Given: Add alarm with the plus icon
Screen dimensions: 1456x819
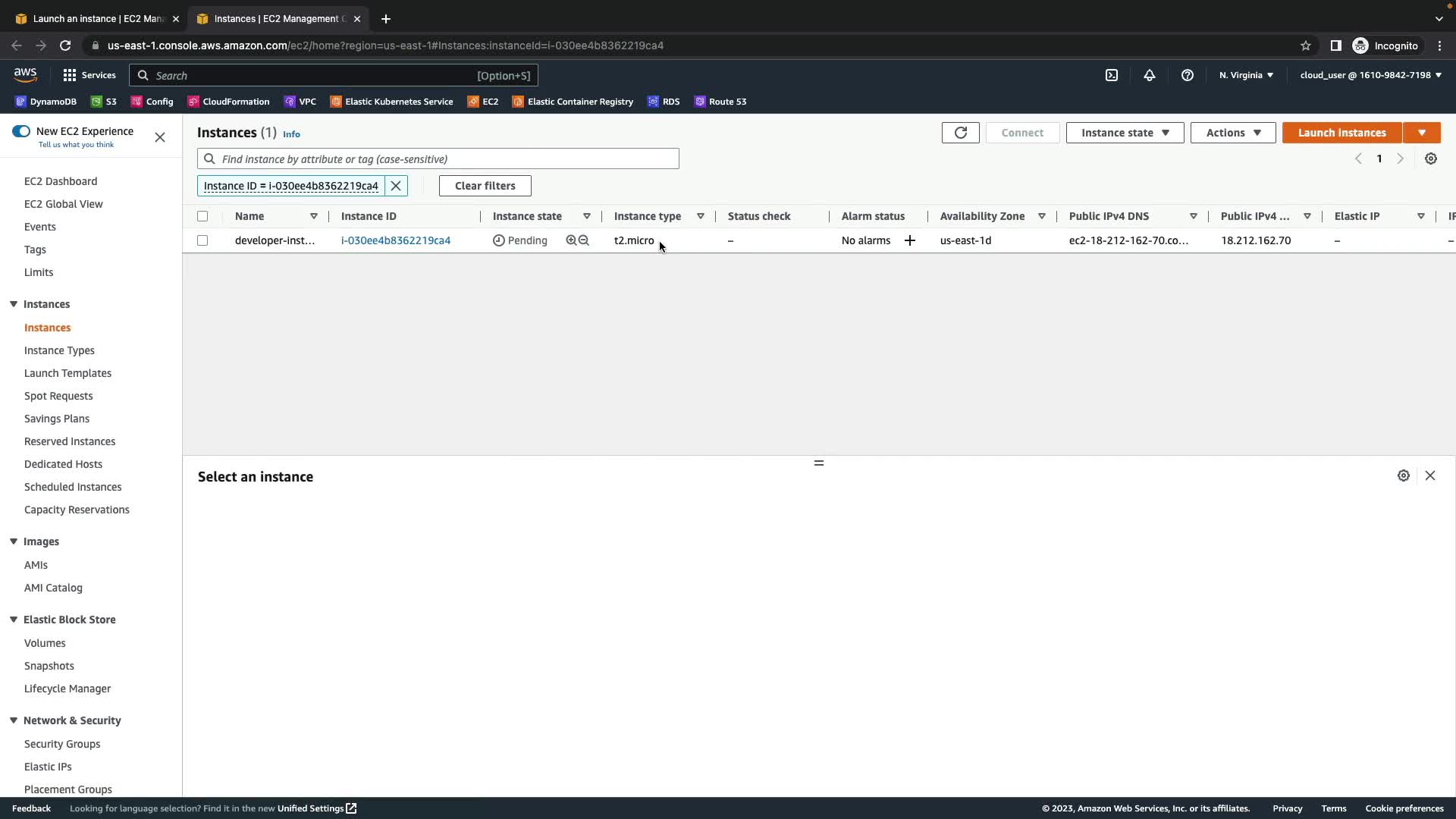Looking at the screenshot, I should tap(909, 240).
